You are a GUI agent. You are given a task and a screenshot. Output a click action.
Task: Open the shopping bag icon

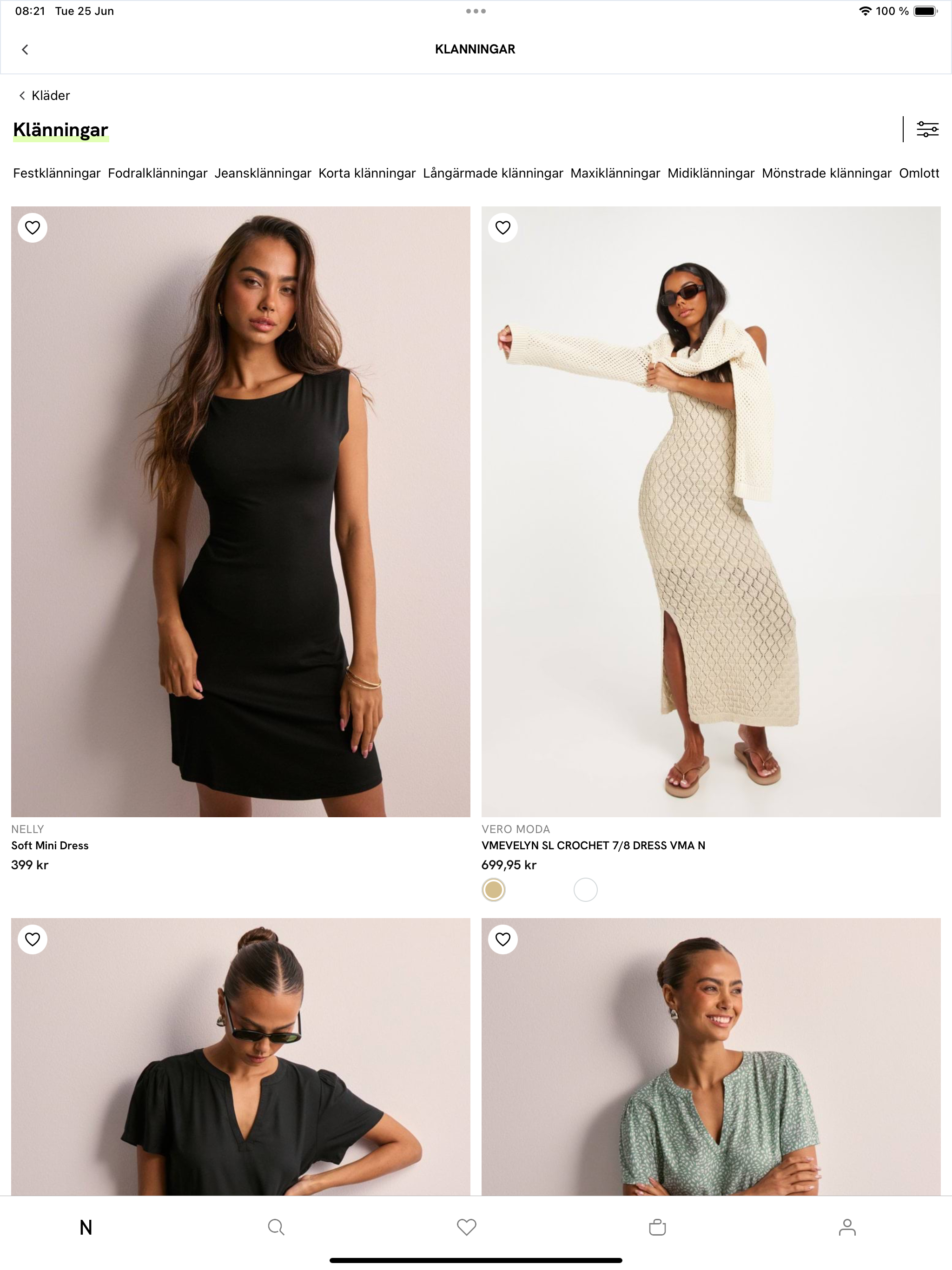click(657, 1228)
